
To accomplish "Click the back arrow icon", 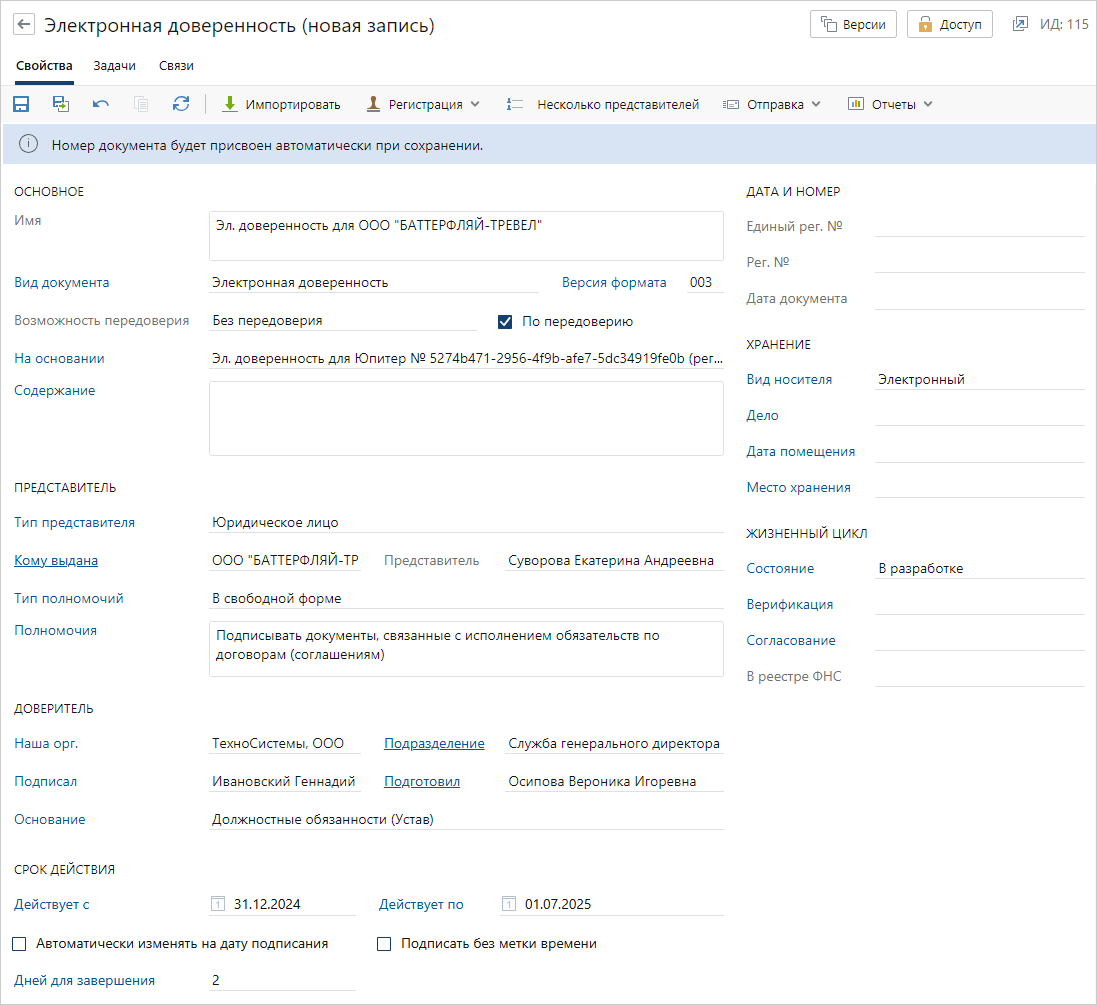I will (24, 25).
